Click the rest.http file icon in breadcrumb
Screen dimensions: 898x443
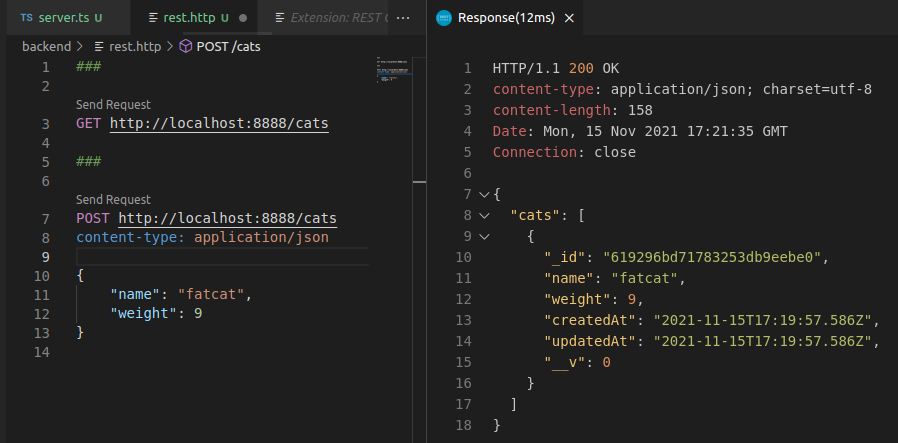(99, 46)
